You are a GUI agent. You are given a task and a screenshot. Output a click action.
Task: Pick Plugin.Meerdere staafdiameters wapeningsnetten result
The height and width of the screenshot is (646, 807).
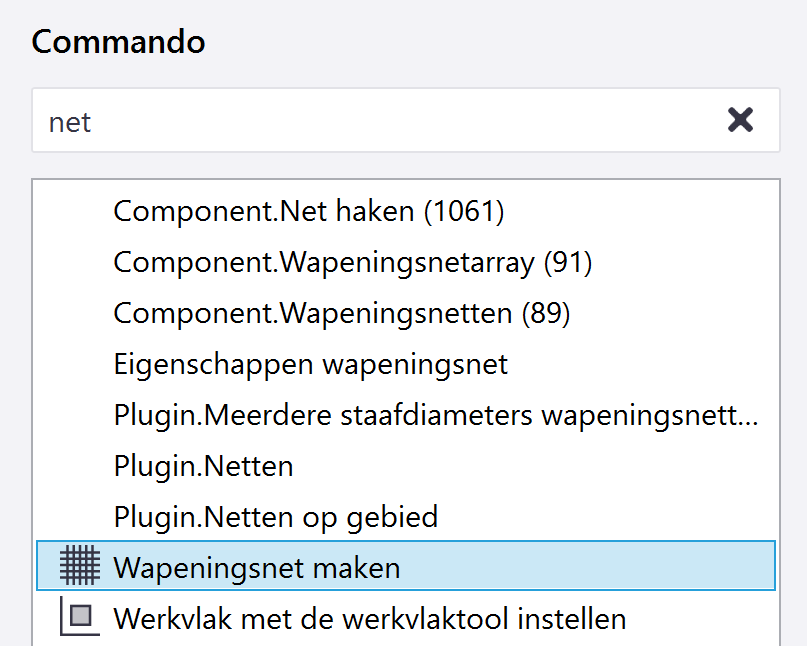(435, 415)
